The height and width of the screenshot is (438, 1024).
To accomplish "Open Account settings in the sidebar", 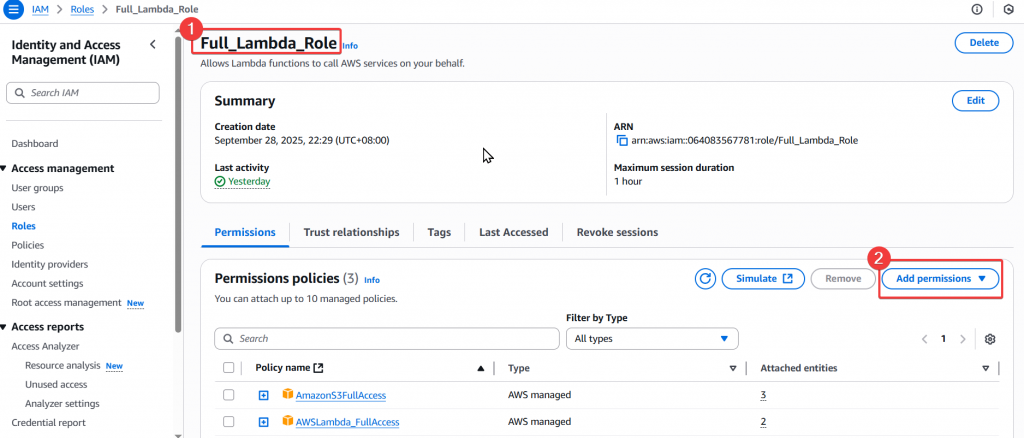I will pos(47,284).
